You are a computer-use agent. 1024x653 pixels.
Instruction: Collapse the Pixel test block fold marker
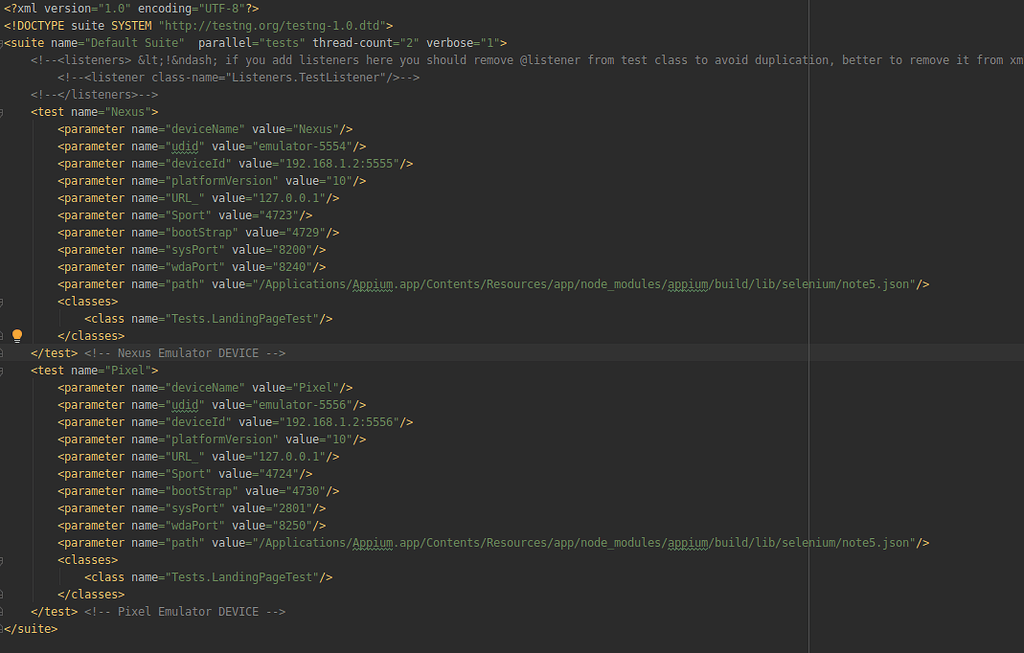click(3, 370)
